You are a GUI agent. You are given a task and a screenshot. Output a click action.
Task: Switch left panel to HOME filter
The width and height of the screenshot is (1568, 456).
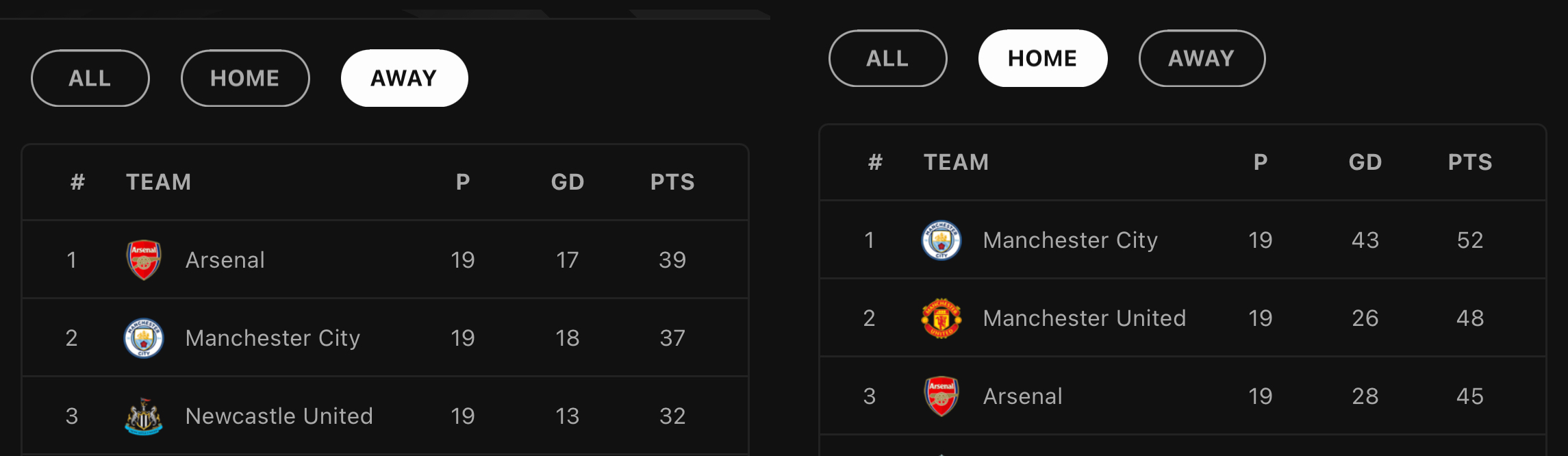coord(245,78)
